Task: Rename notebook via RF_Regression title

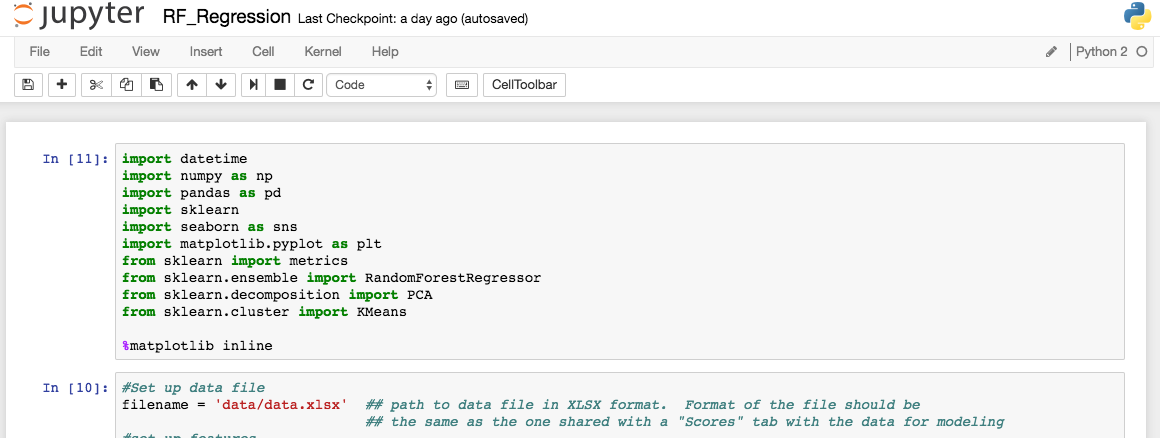Action: (227, 18)
